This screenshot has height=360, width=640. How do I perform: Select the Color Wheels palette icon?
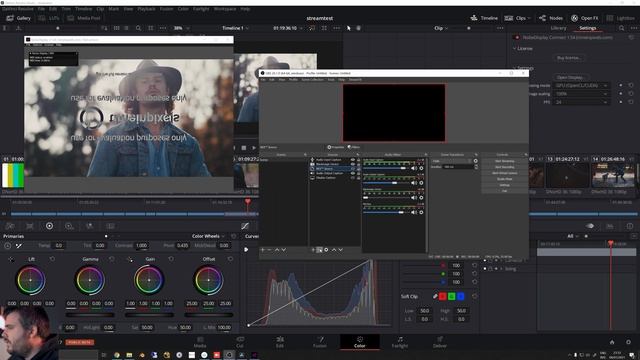click(x=49, y=226)
